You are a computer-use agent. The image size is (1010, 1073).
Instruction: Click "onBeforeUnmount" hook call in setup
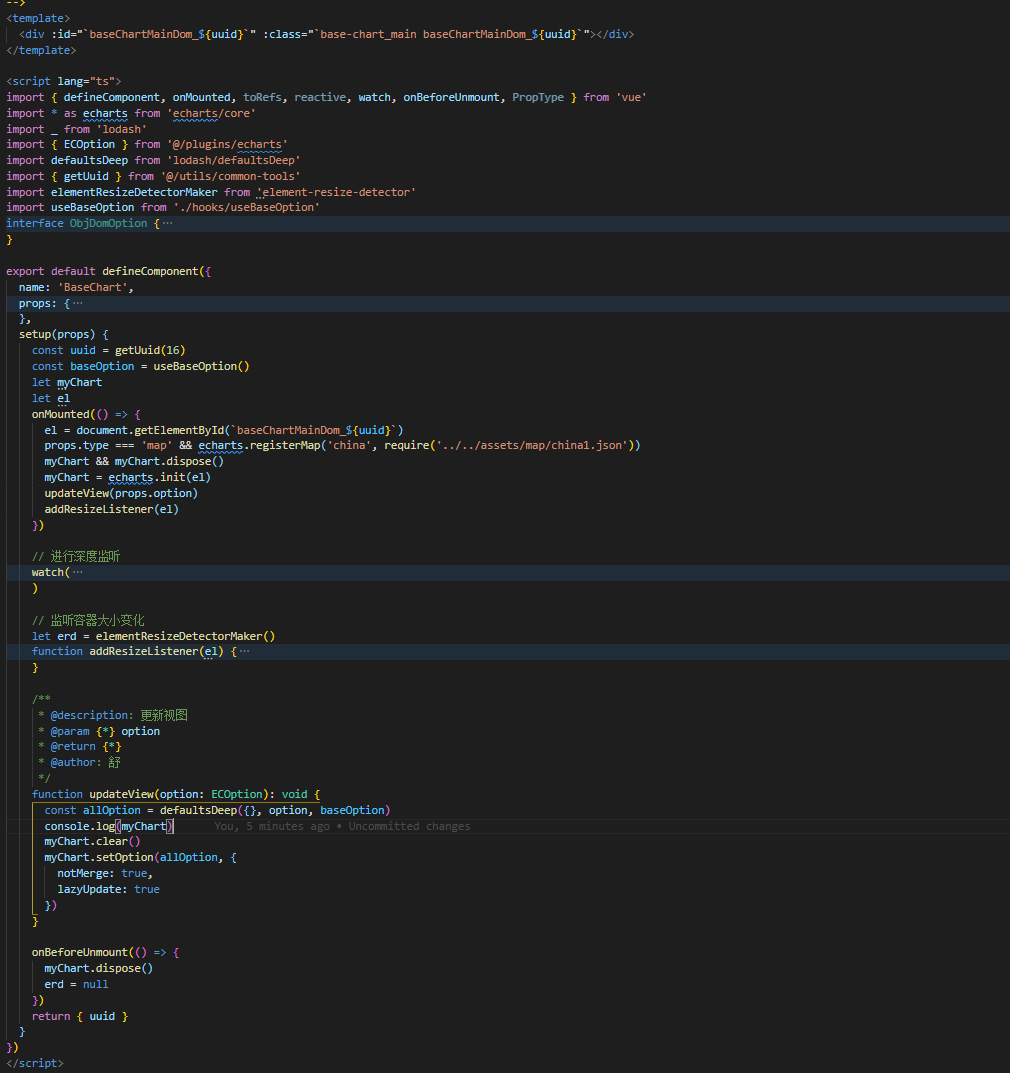tap(79, 953)
